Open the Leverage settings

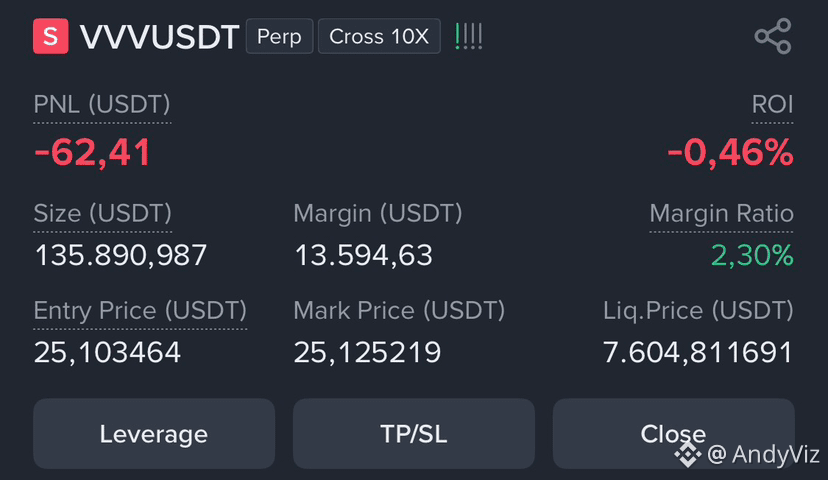pyautogui.click(x=154, y=434)
